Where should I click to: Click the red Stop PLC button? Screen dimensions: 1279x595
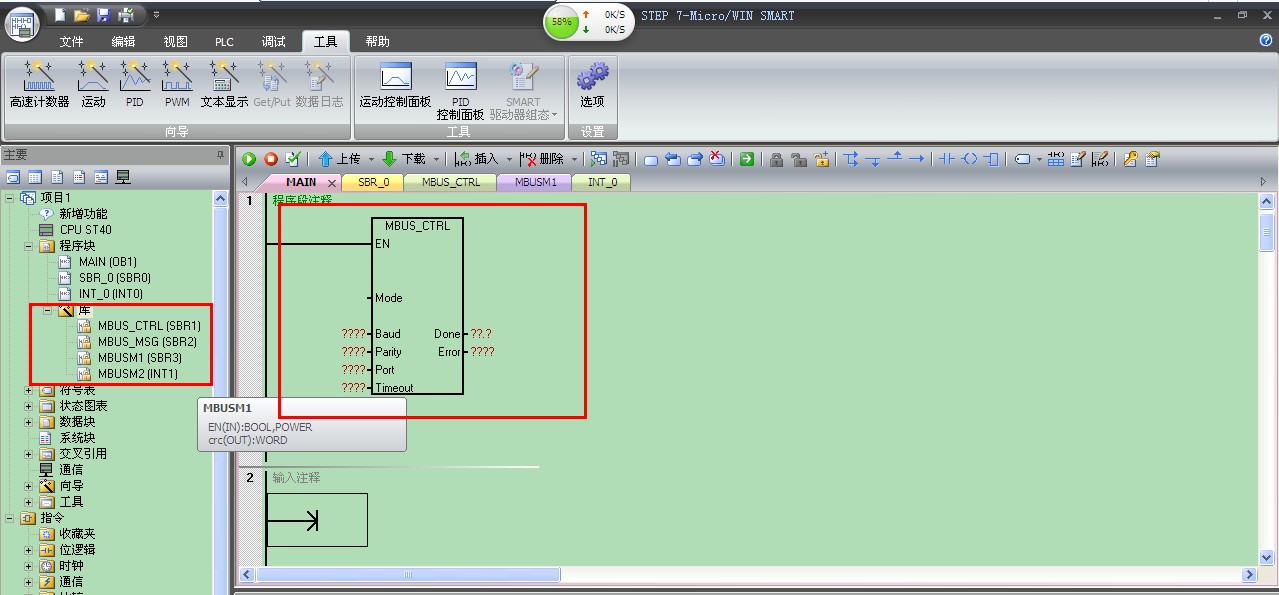coord(271,159)
